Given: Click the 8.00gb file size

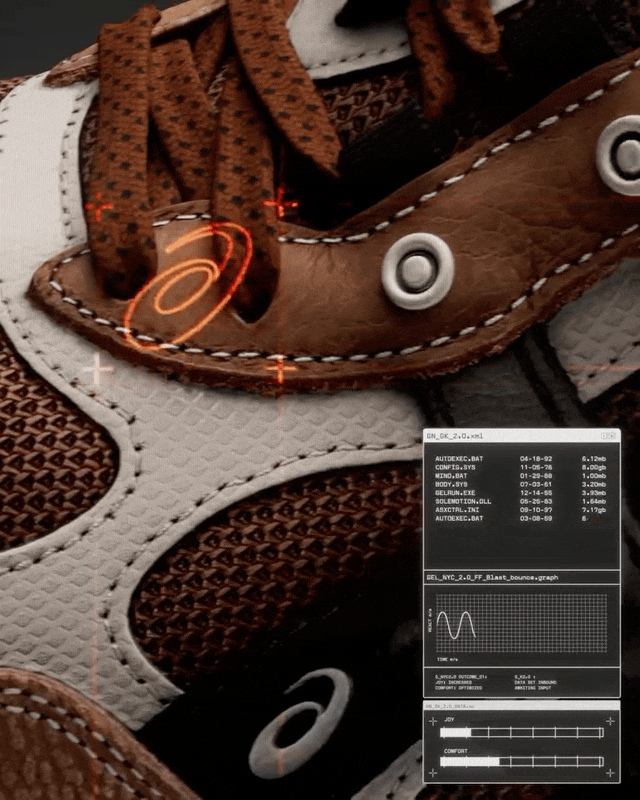Looking at the screenshot, I should [594, 467].
